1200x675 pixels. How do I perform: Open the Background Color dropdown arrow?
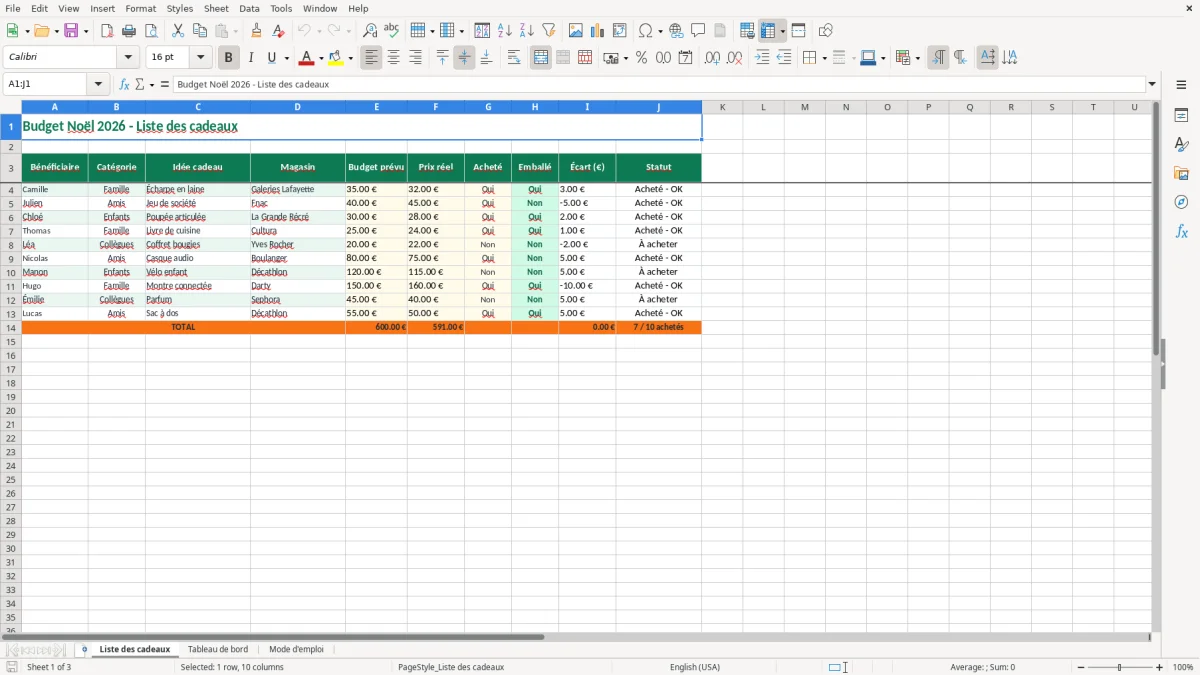click(351, 58)
